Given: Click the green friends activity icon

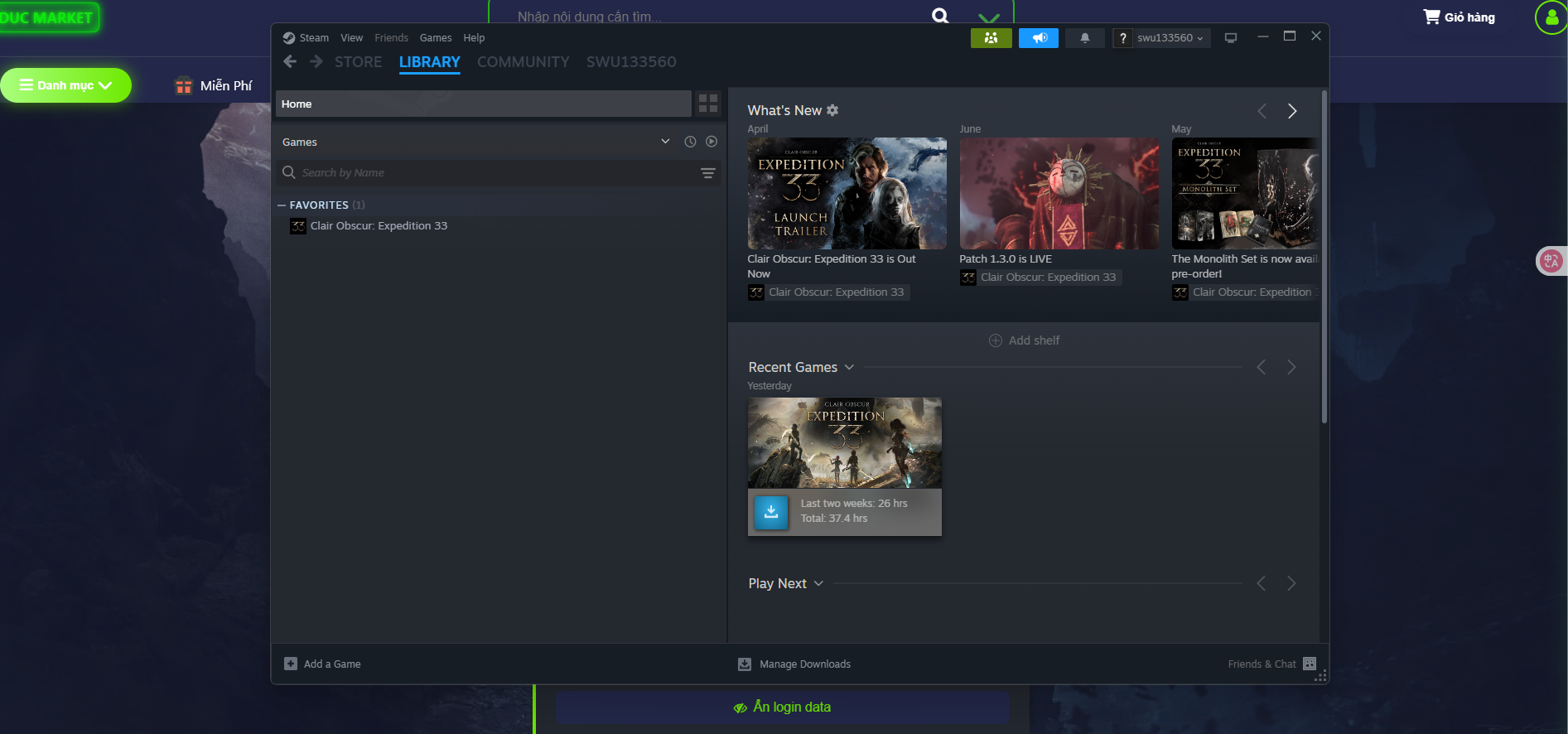Looking at the screenshot, I should pos(991,38).
